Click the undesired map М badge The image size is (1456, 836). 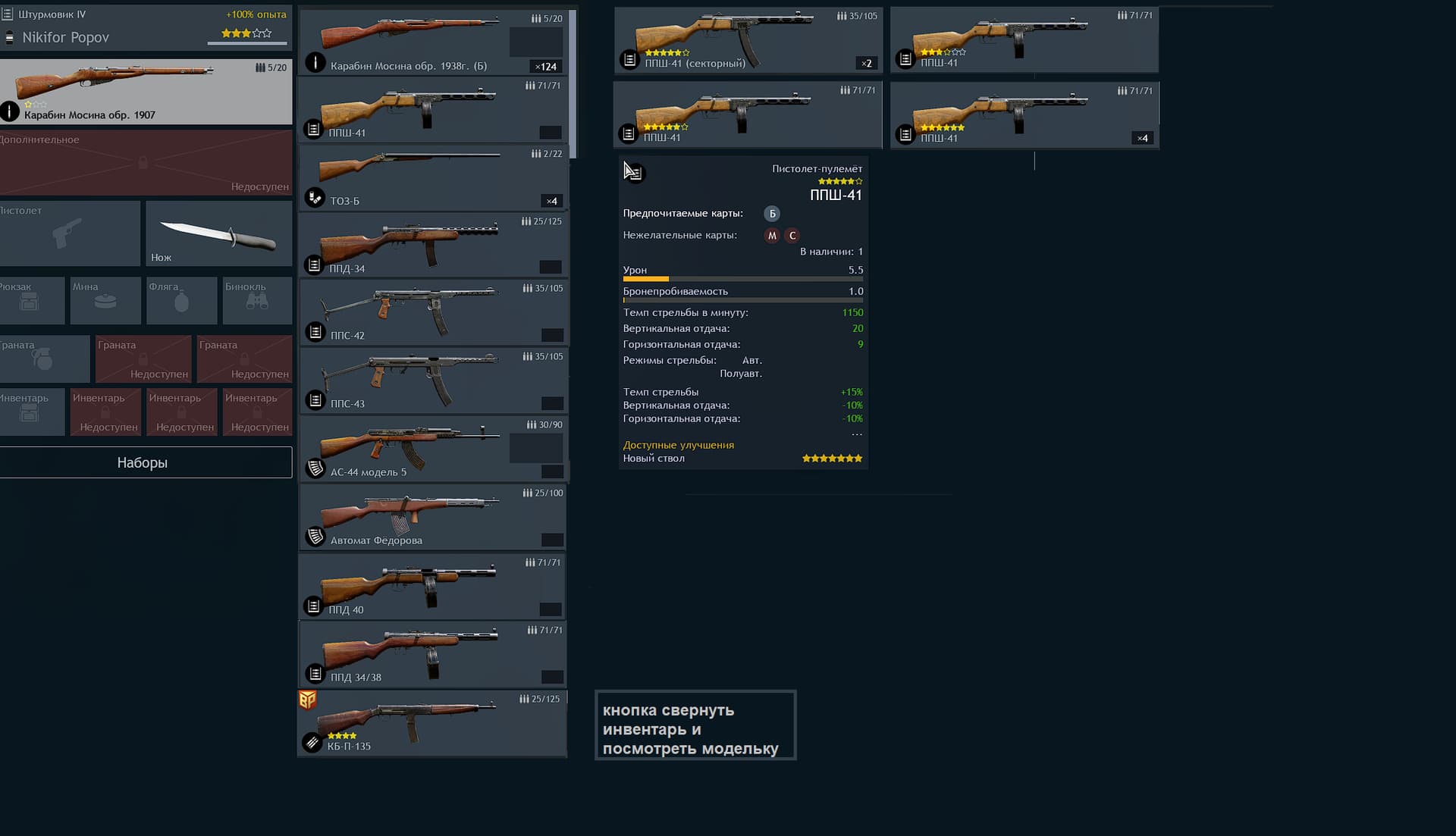pos(772,236)
